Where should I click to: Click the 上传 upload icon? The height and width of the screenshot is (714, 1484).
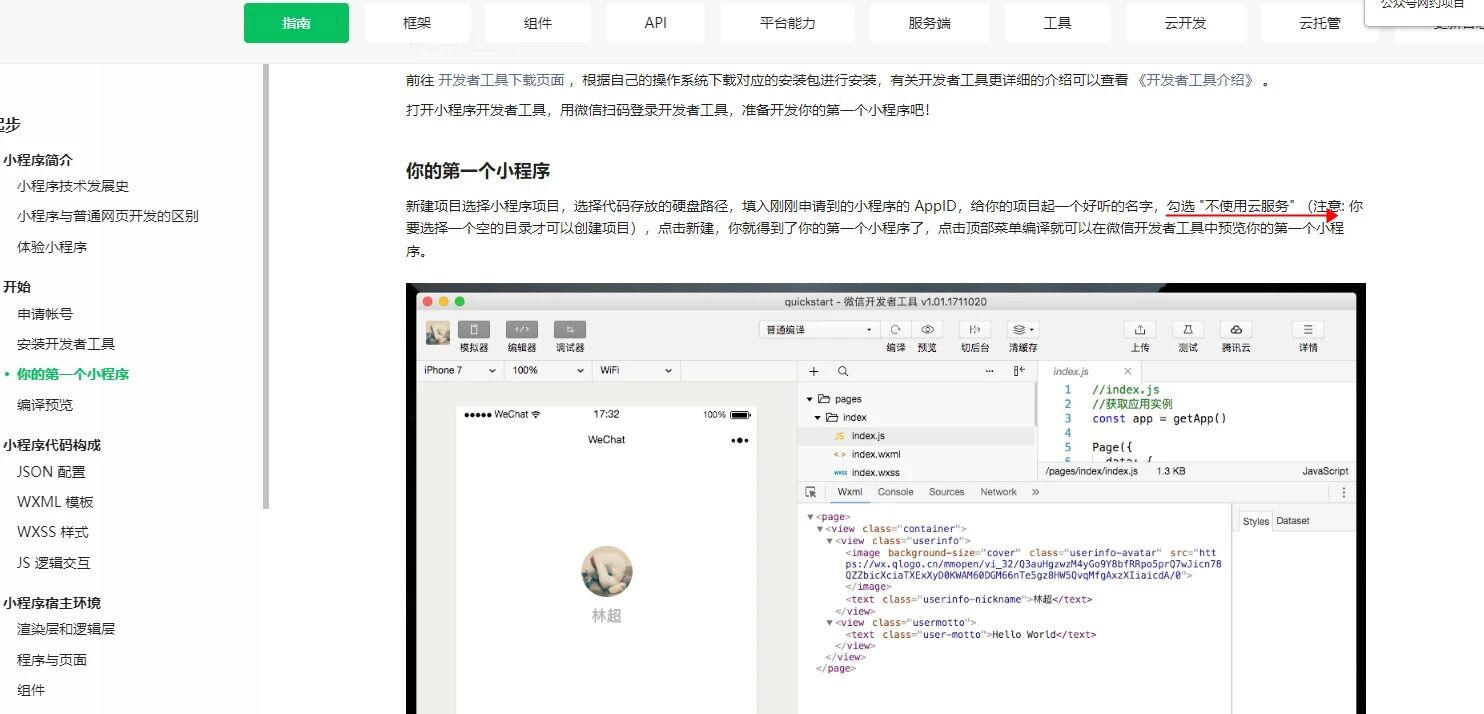pyautogui.click(x=1140, y=329)
